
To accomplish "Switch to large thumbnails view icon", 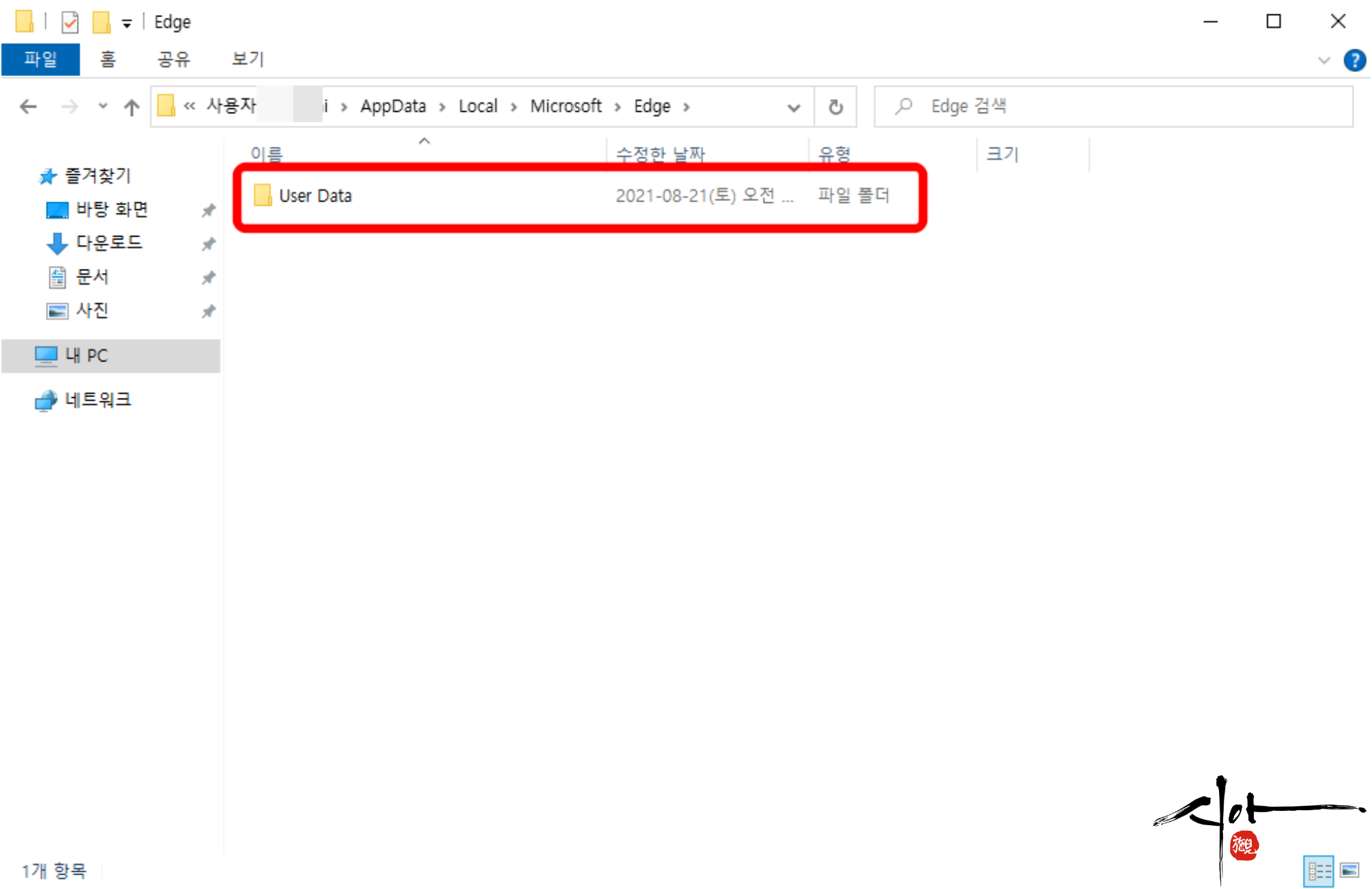I will 1349,870.
